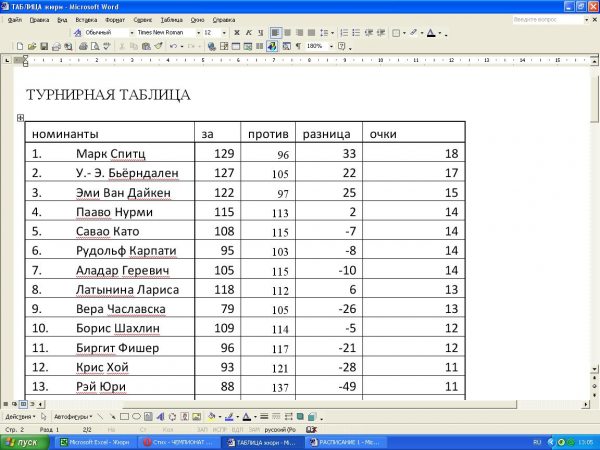Click the Пуск start button
Screen dimensions: 600x450
[22, 441]
